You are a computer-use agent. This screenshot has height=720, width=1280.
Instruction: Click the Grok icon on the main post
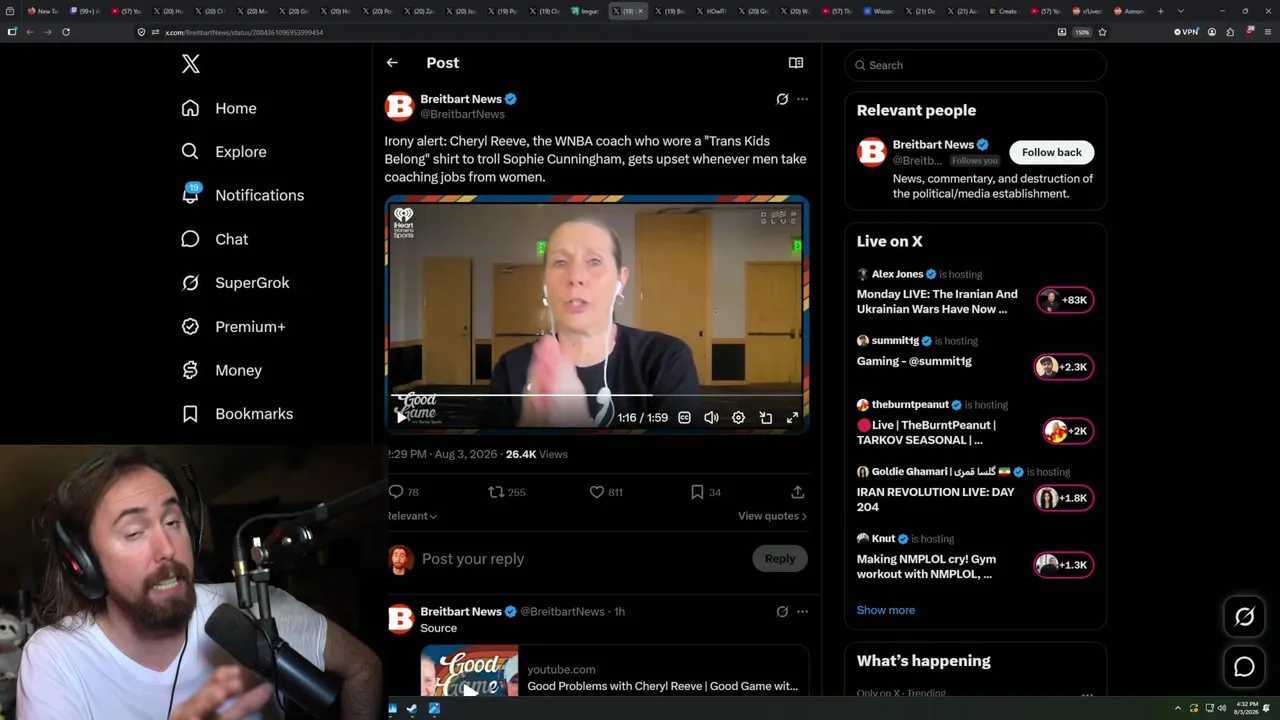click(x=782, y=99)
